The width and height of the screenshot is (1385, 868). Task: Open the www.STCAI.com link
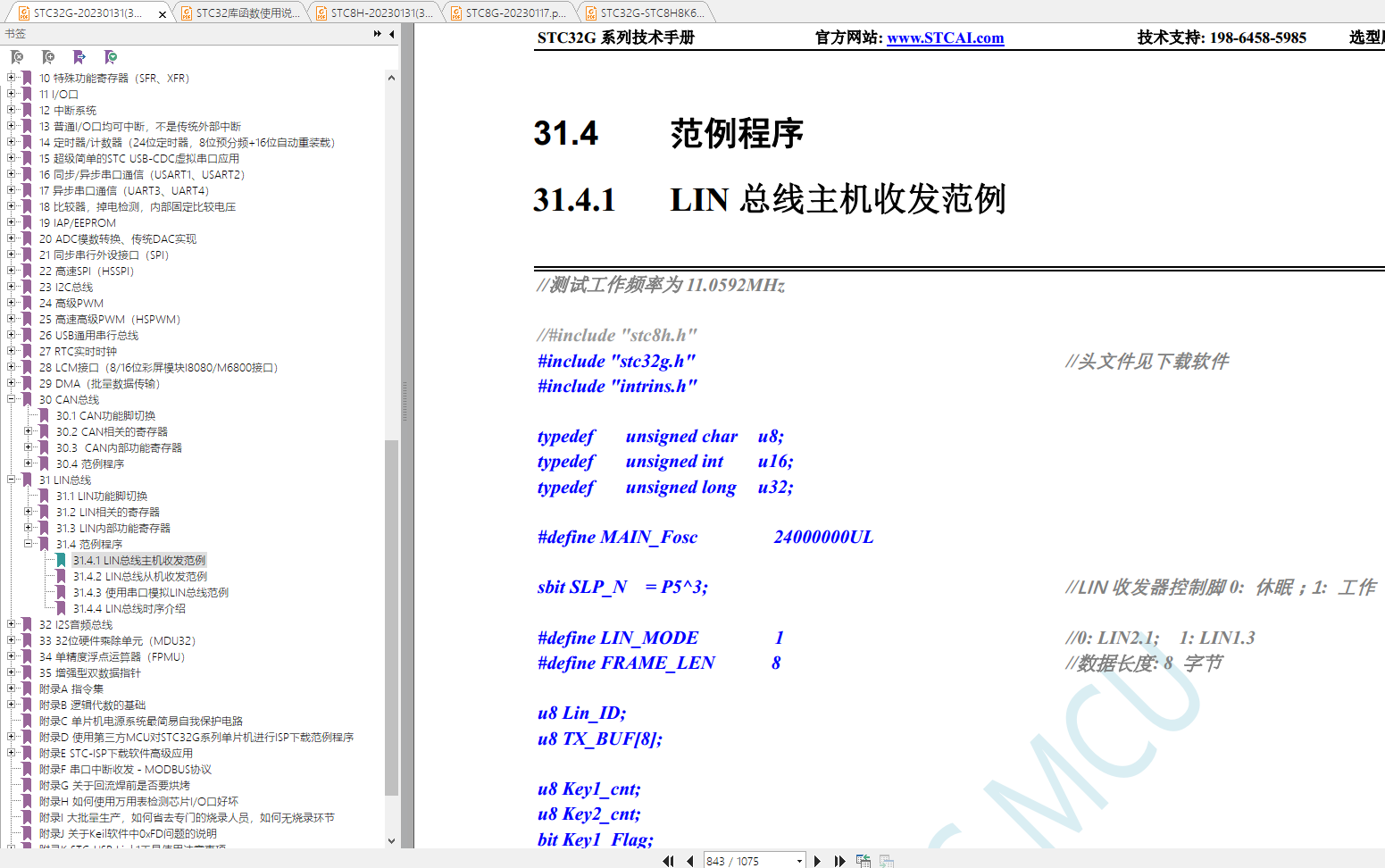pos(945,38)
